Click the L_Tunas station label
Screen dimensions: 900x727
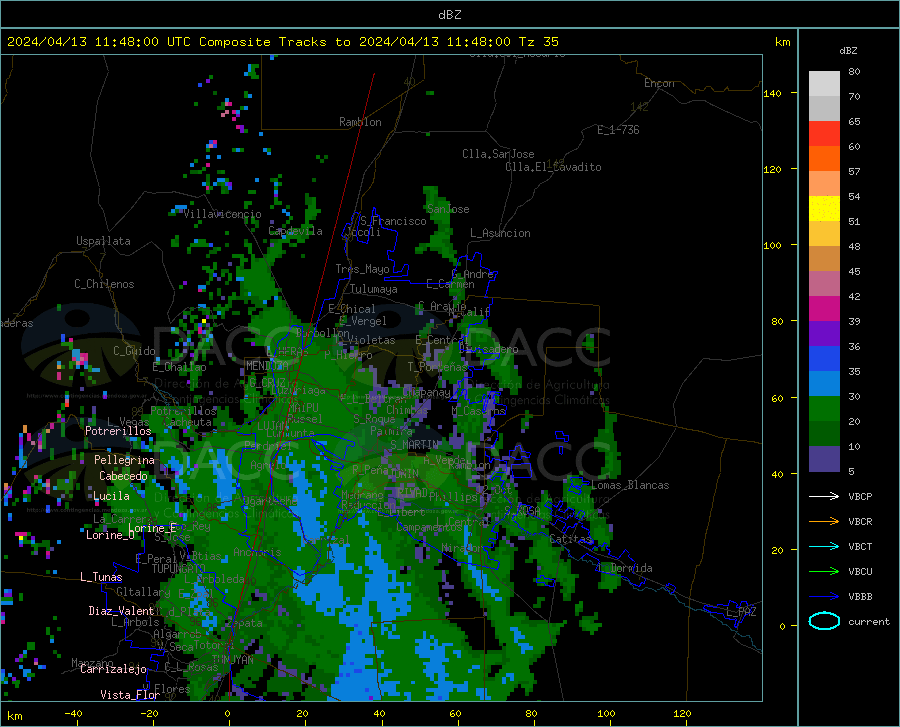click(x=101, y=577)
